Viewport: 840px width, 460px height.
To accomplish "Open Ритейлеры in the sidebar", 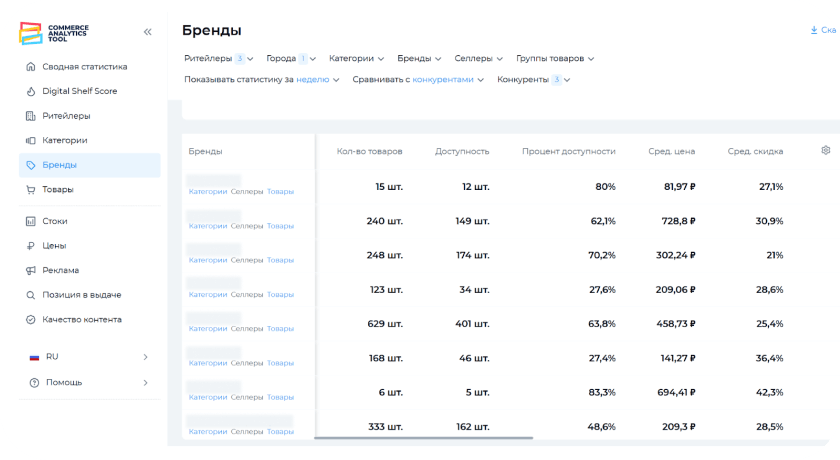I will (x=66, y=116).
